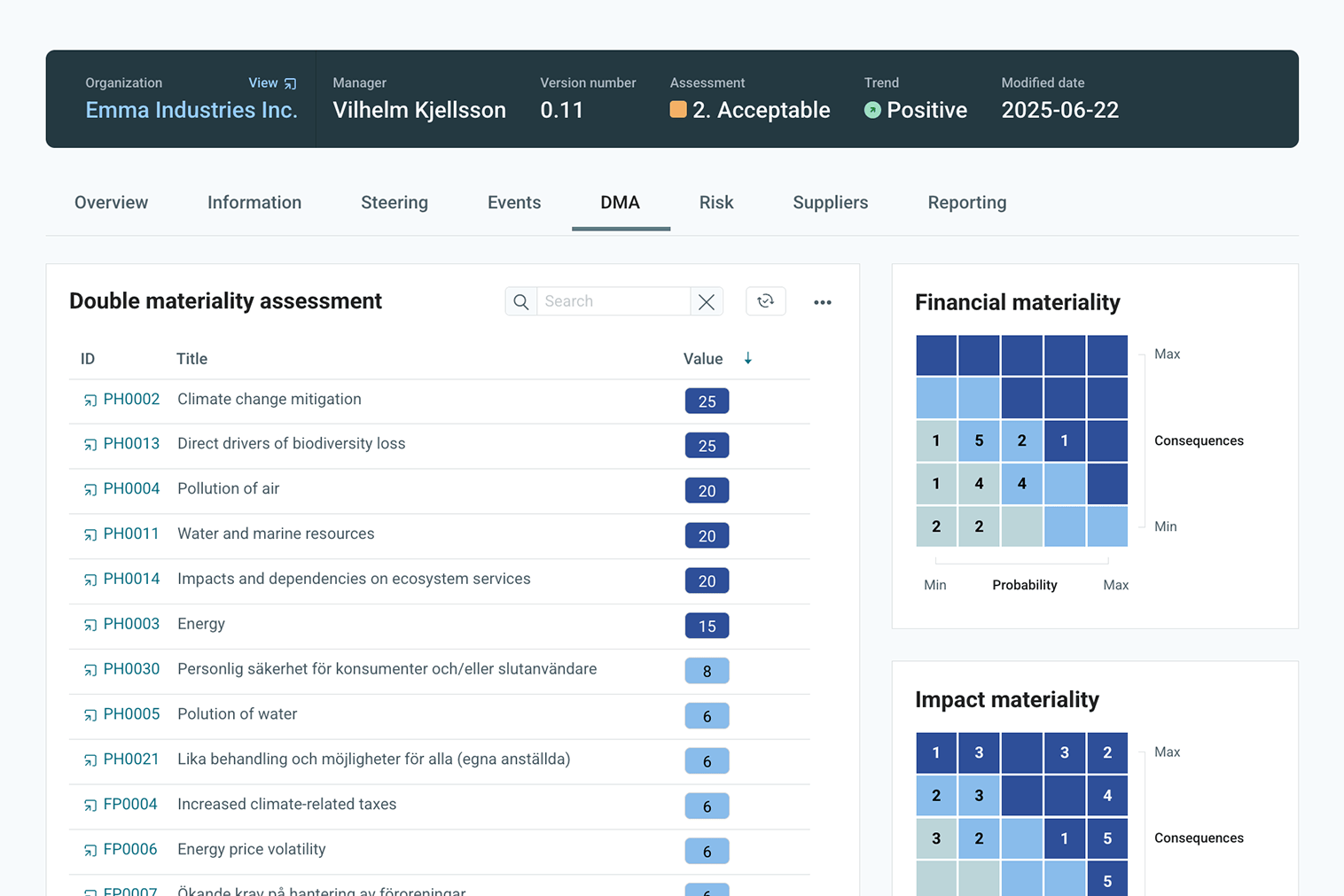Open the PH0013 record link
Viewport: 1344px width, 896px height.
pos(131,444)
